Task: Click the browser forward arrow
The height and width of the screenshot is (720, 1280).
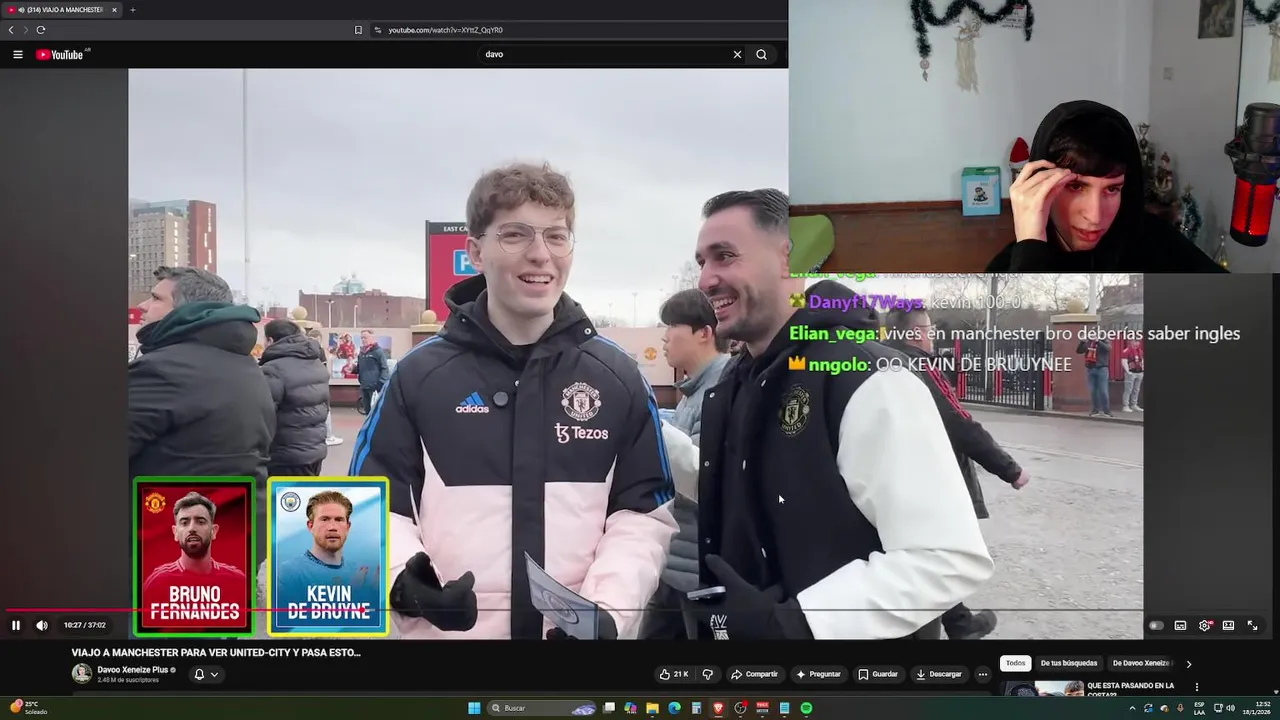Action: click(x=26, y=30)
